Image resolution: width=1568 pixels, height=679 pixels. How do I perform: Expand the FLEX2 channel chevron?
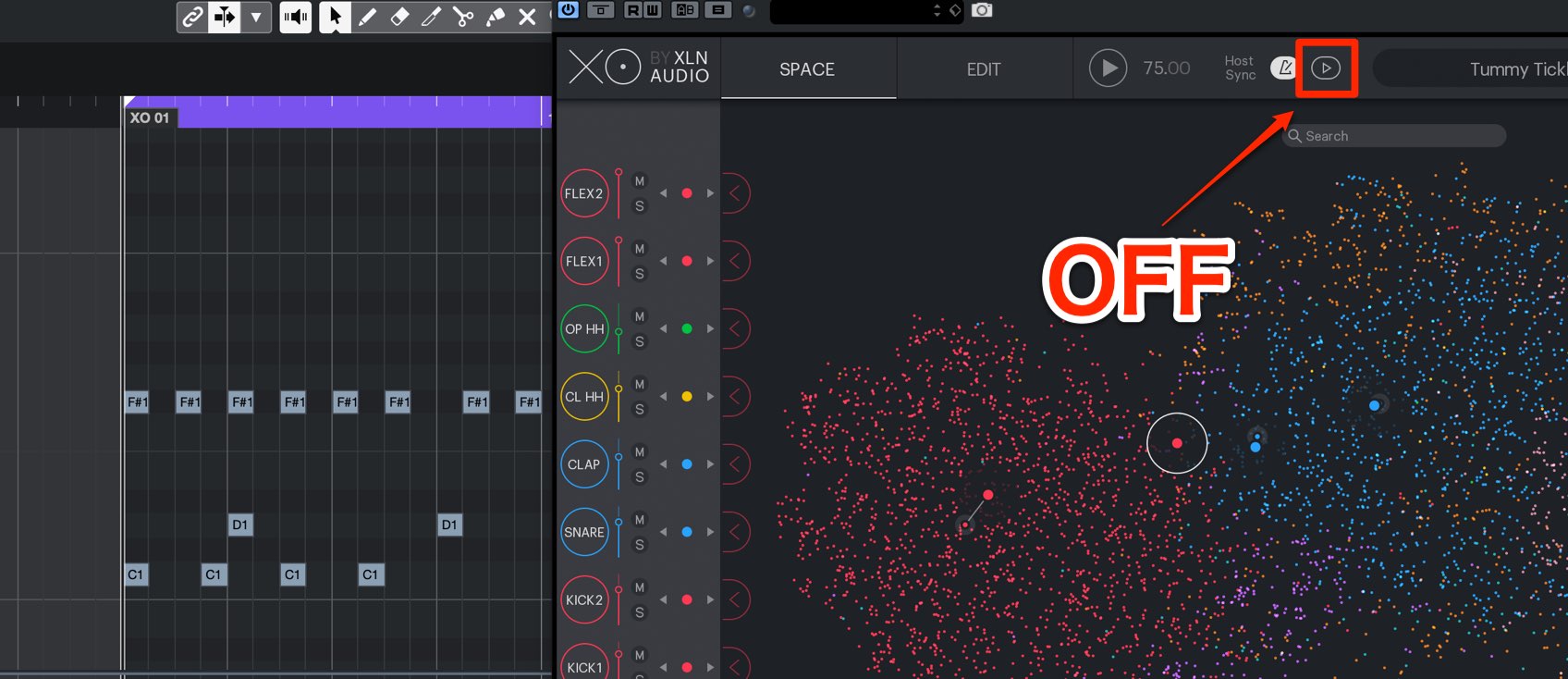(x=735, y=193)
